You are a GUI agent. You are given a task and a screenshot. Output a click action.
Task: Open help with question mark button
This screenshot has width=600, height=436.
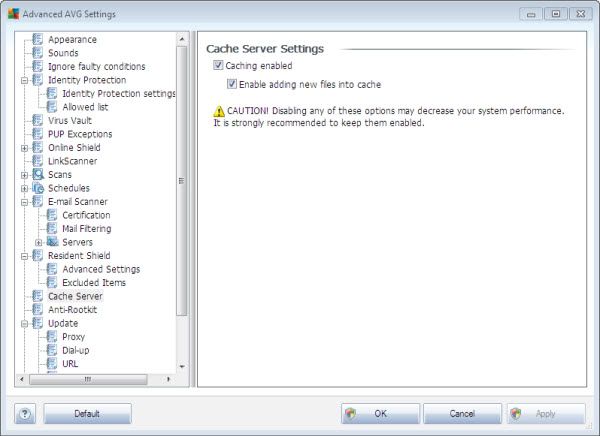pyautogui.click(x=25, y=413)
